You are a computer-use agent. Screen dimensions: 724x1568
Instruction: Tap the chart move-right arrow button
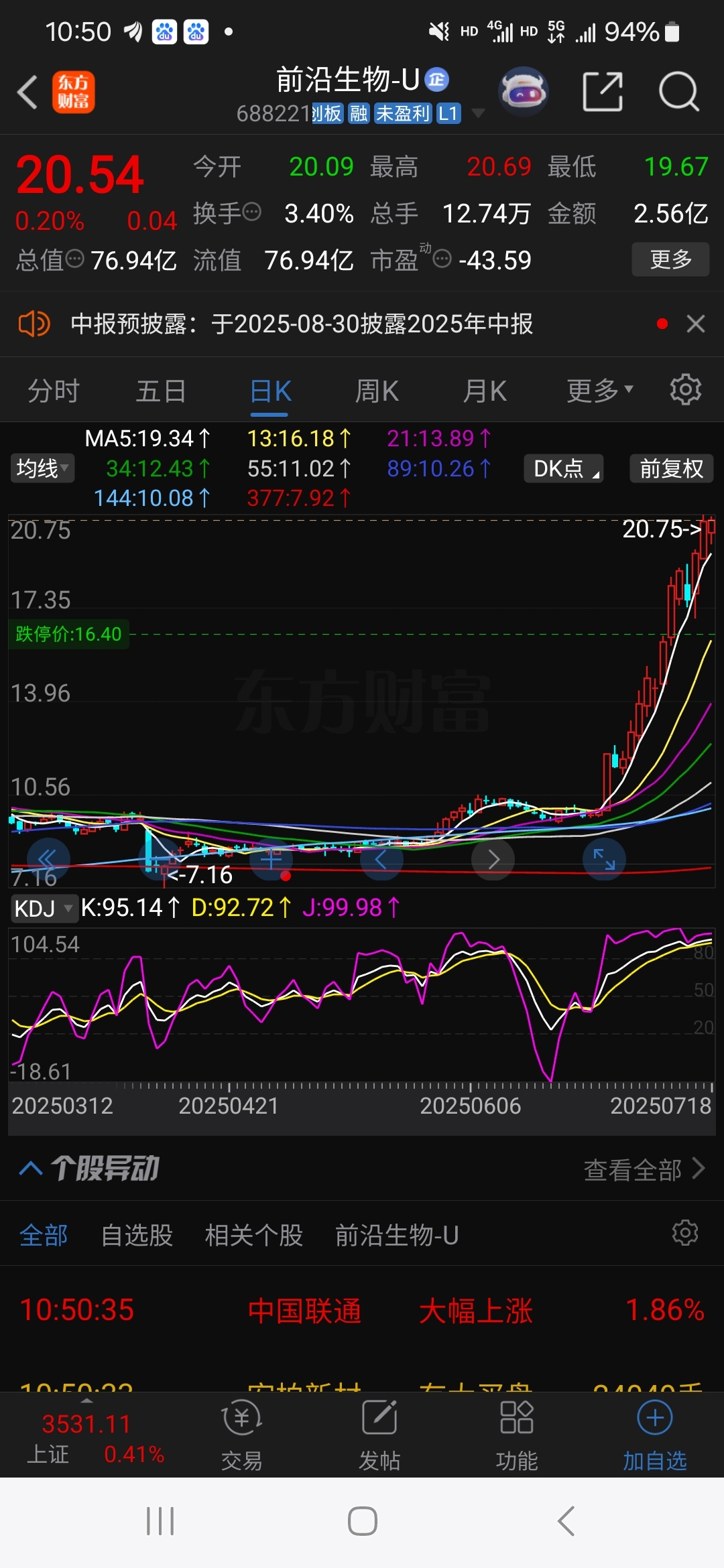click(x=493, y=859)
